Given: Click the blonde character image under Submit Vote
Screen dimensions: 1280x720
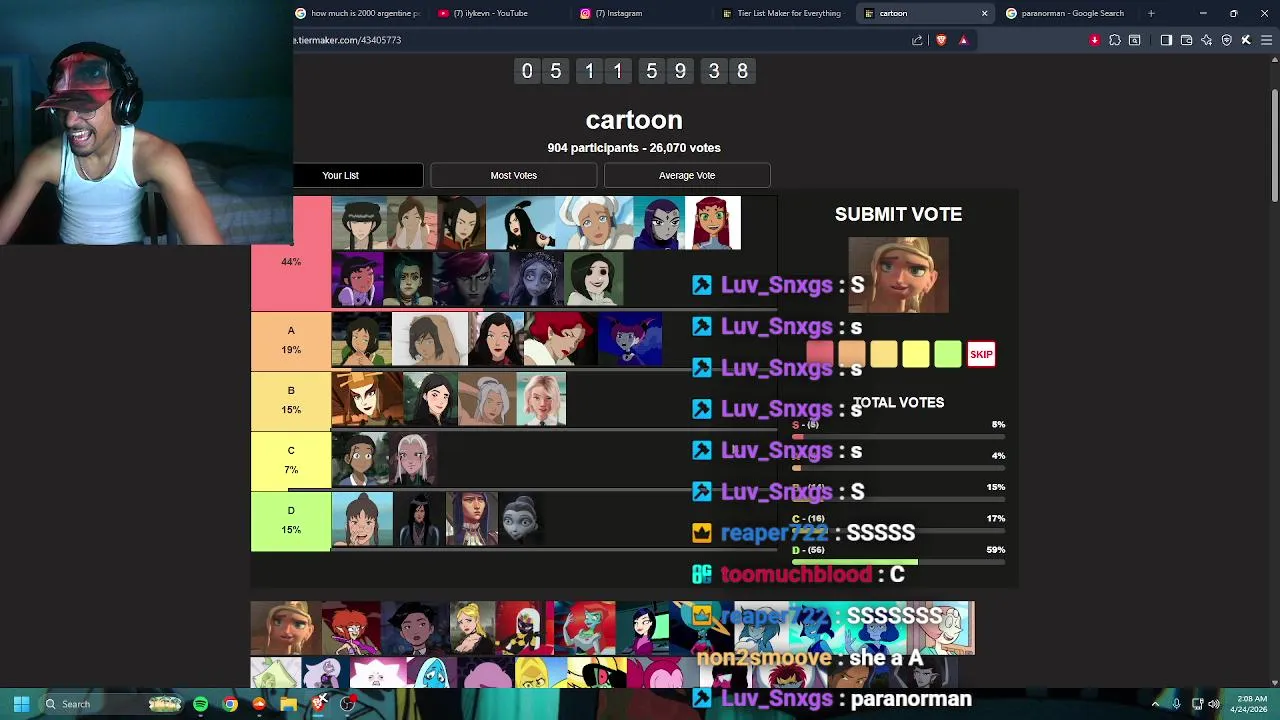Looking at the screenshot, I should [898, 275].
